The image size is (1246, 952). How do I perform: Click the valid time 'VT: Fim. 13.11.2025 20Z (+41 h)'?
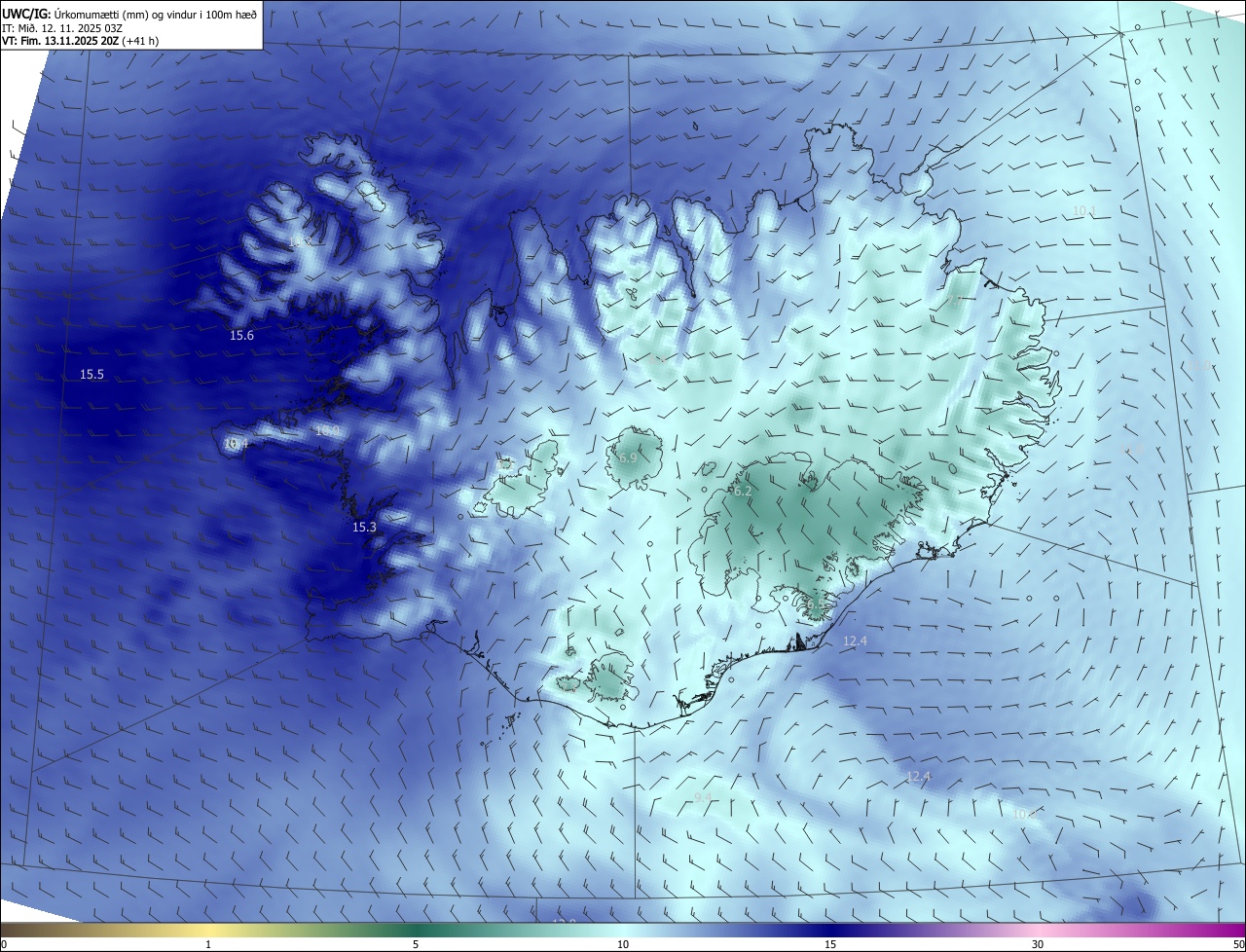point(81,41)
